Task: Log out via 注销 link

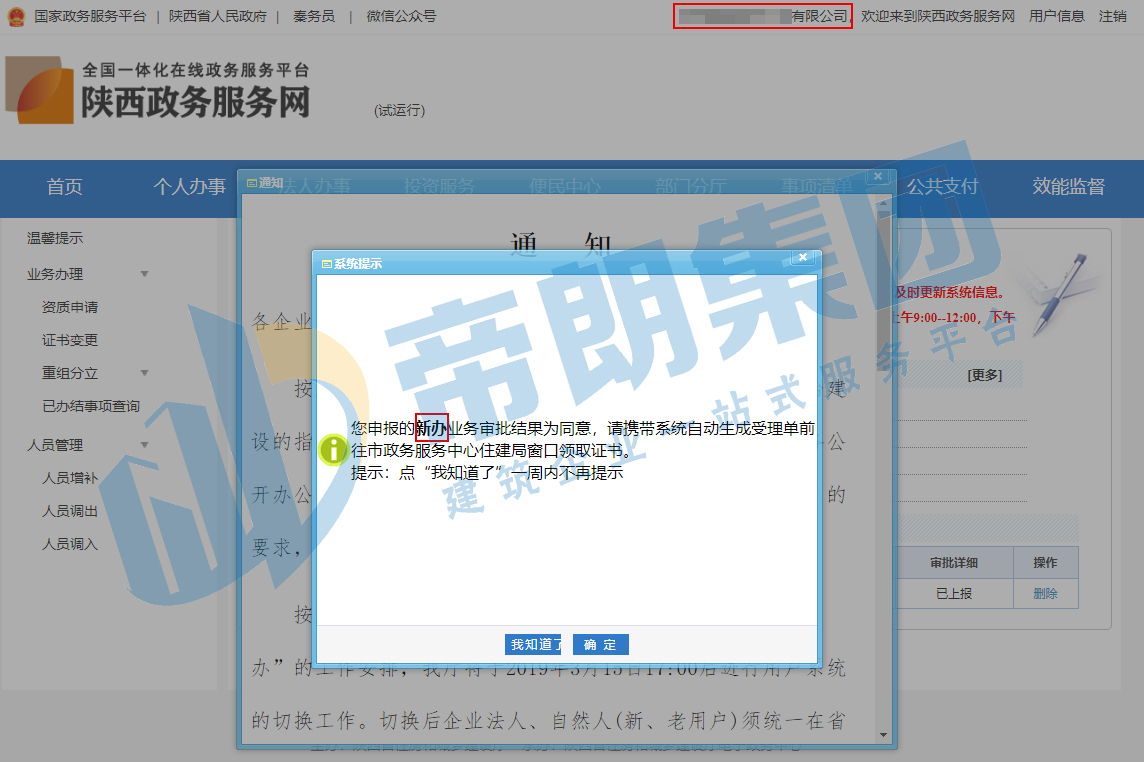Action: pyautogui.click(x=1113, y=16)
